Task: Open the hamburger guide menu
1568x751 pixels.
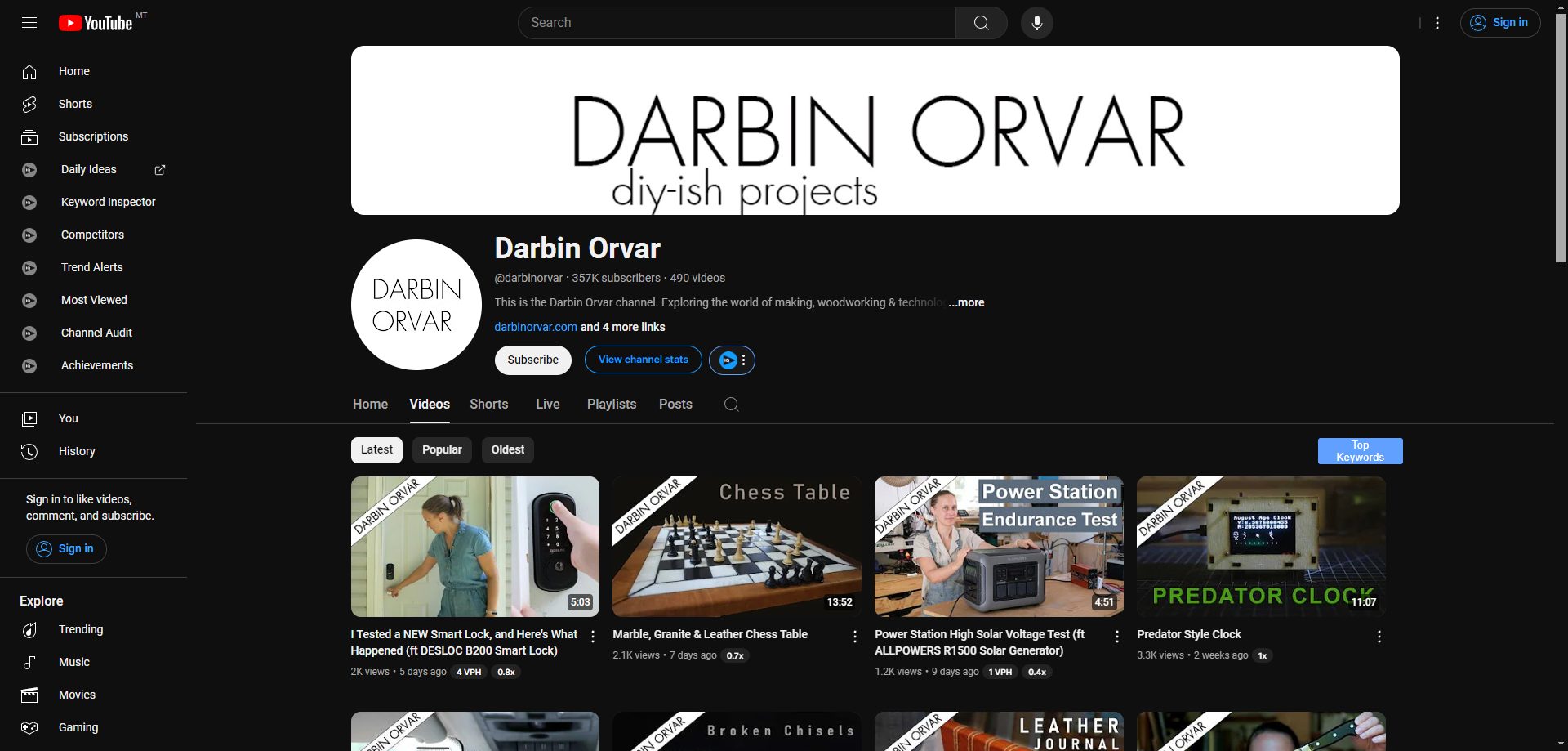Action: 29,23
